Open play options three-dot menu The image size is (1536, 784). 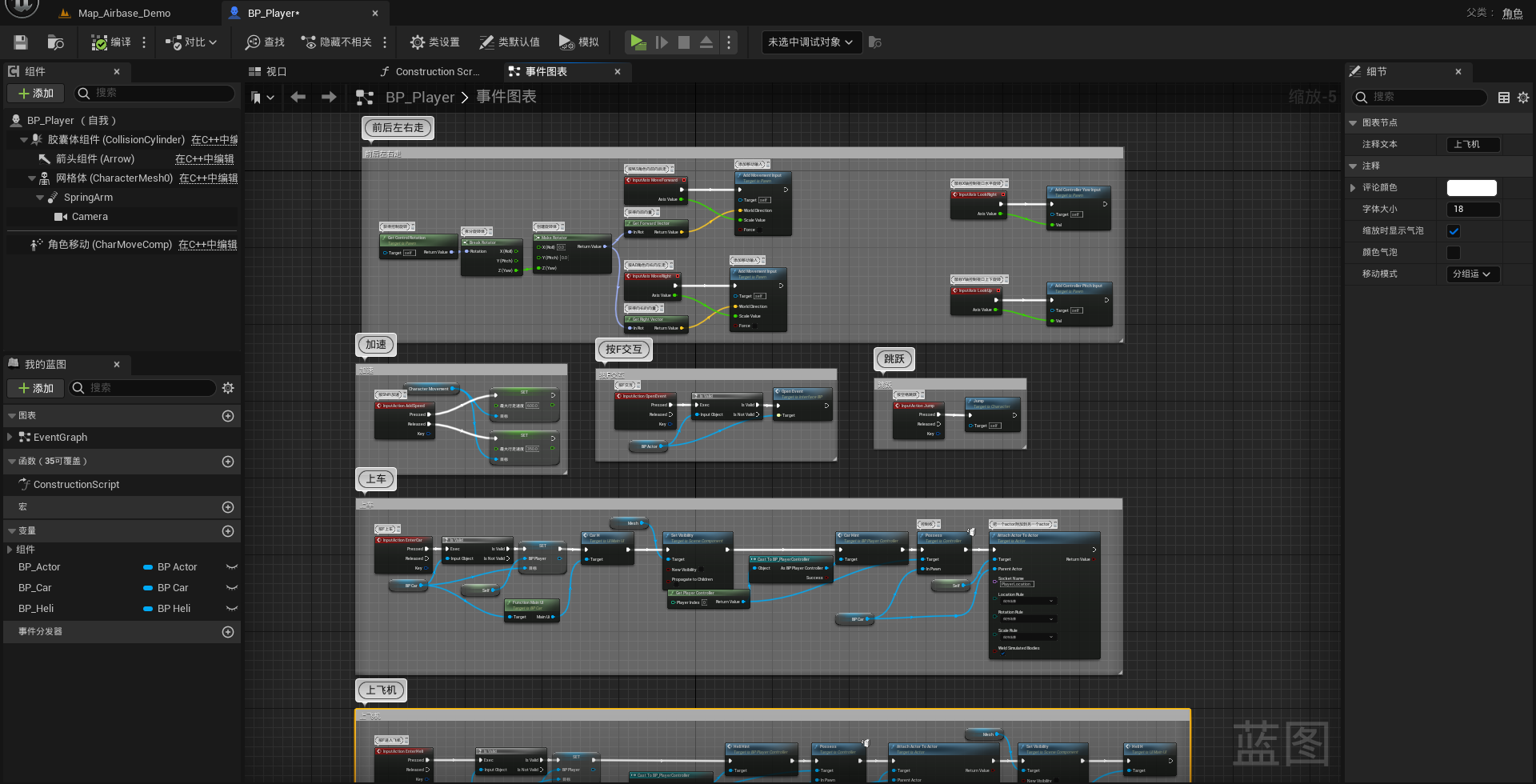click(729, 42)
